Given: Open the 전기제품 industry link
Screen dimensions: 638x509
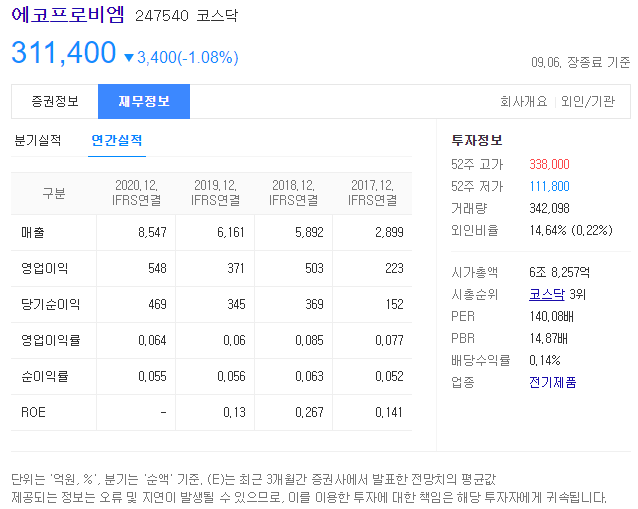Looking at the screenshot, I should point(553,382).
